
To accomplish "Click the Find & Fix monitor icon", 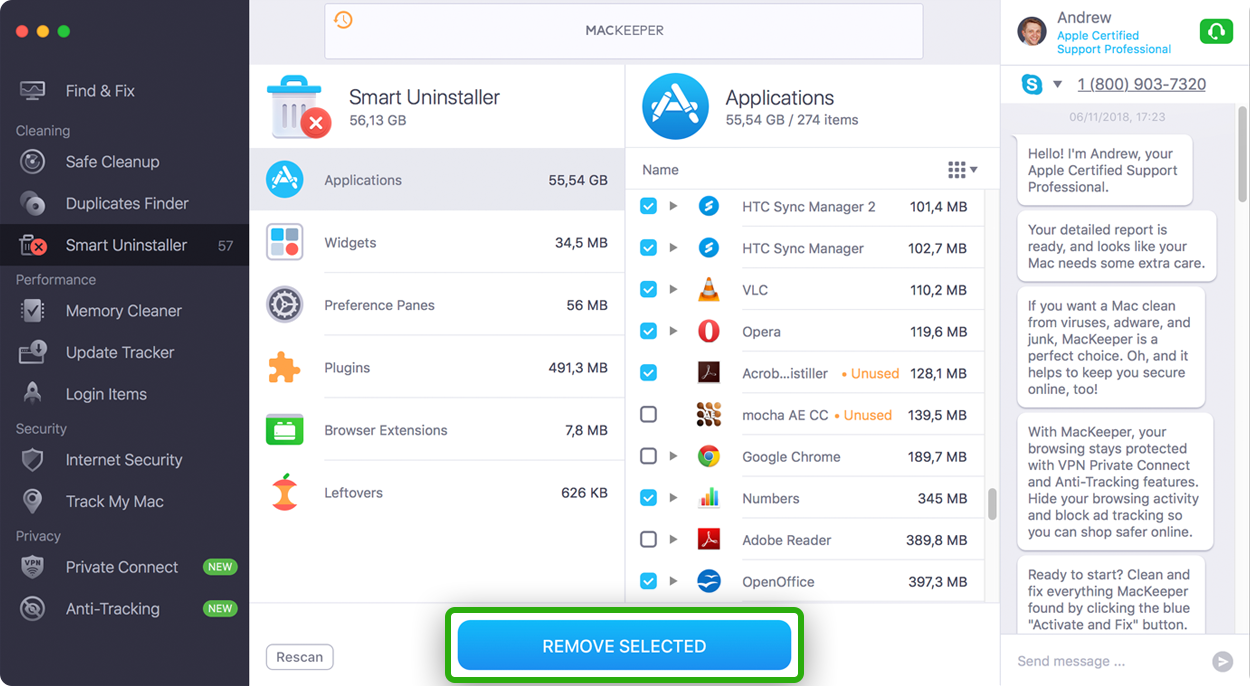I will click(x=33, y=91).
